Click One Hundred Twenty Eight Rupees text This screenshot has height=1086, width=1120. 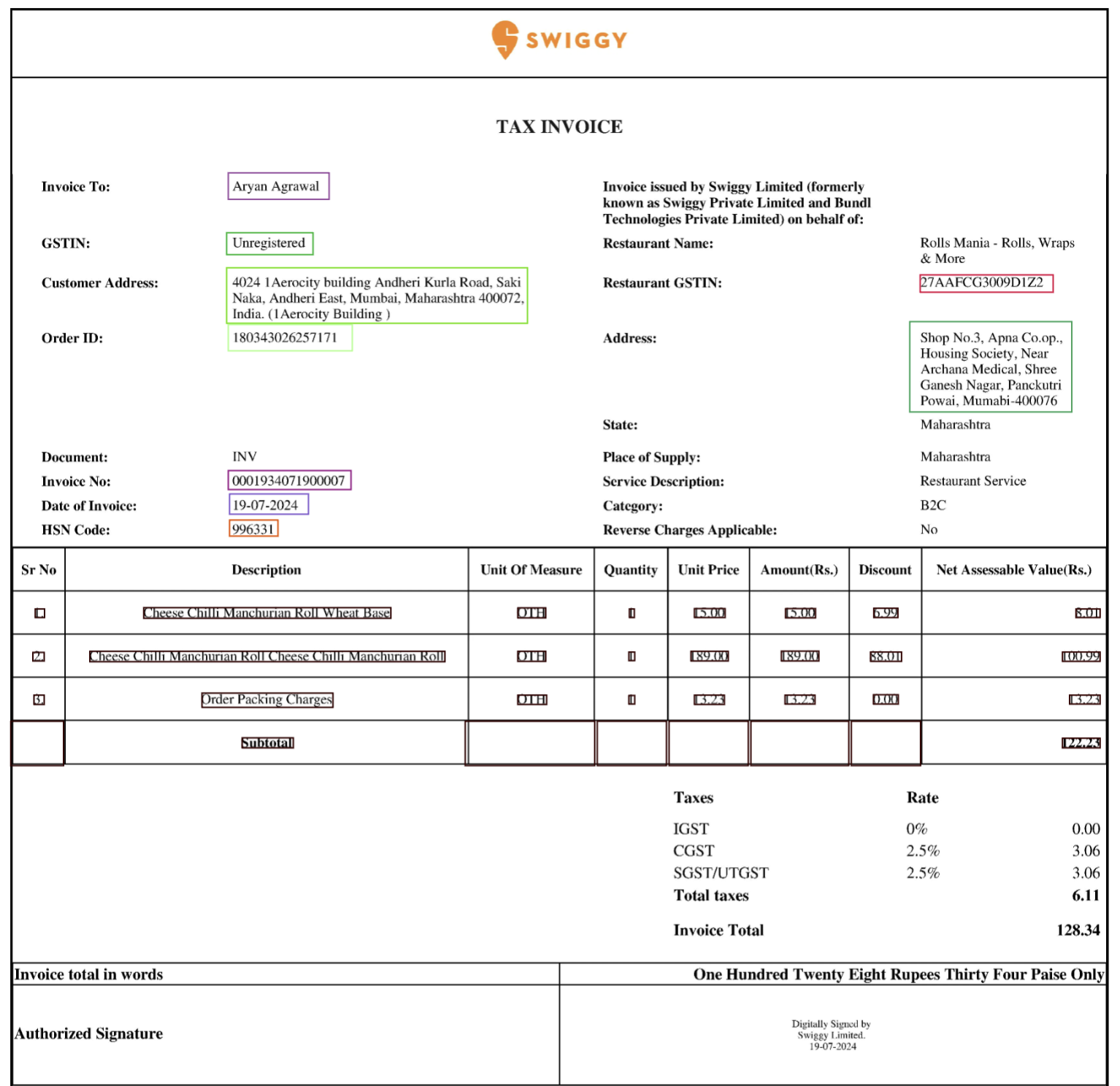click(899, 974)
